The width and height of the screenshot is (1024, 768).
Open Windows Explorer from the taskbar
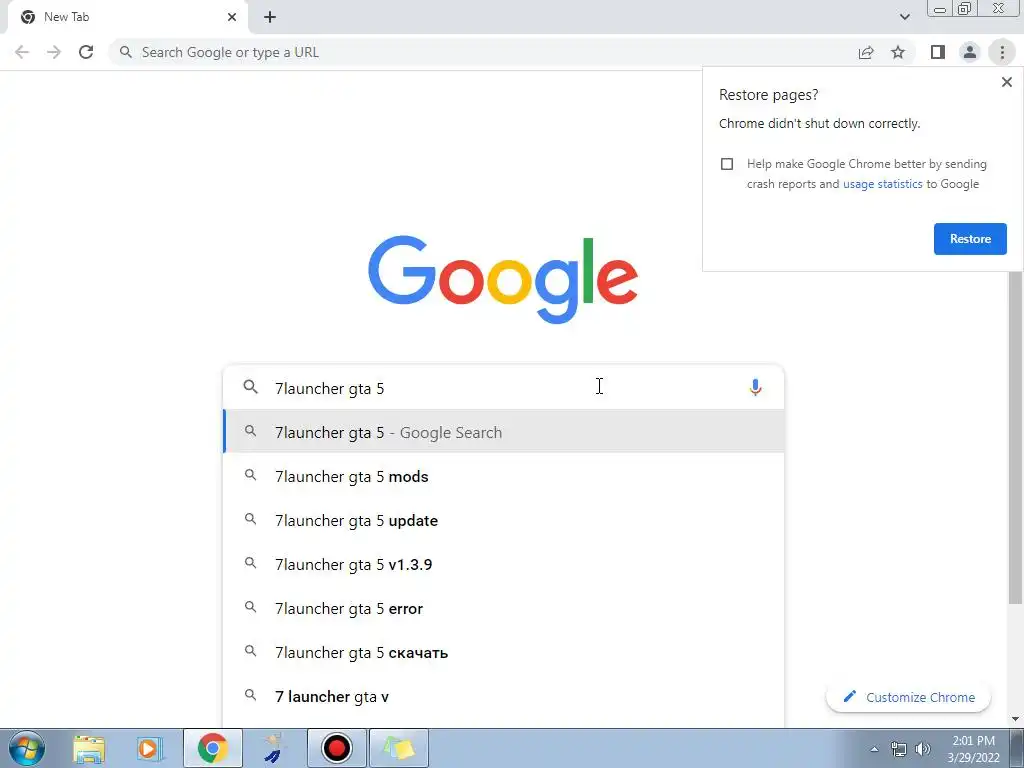pos(89,748)
